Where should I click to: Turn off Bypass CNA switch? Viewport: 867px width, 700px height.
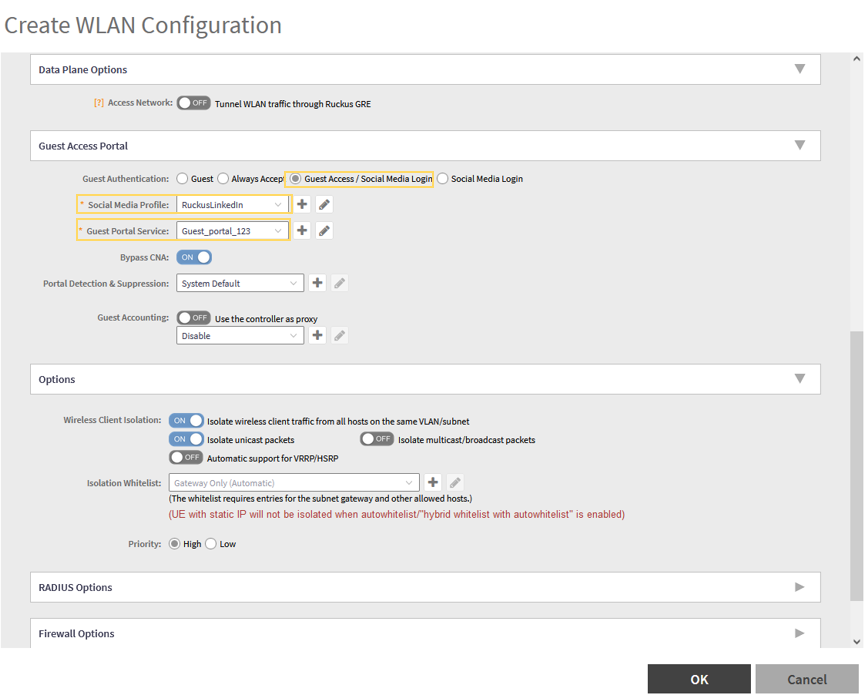194,257
